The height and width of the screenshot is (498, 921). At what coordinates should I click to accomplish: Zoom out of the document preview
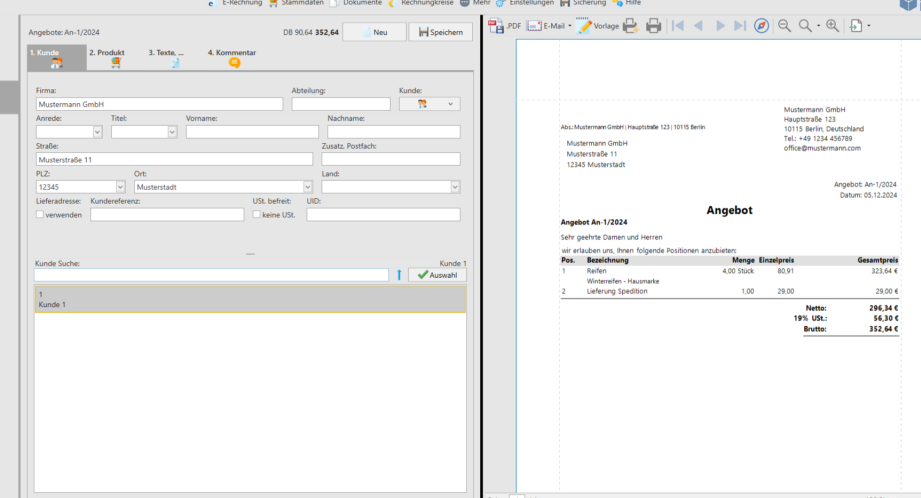[x=784, y=25]
